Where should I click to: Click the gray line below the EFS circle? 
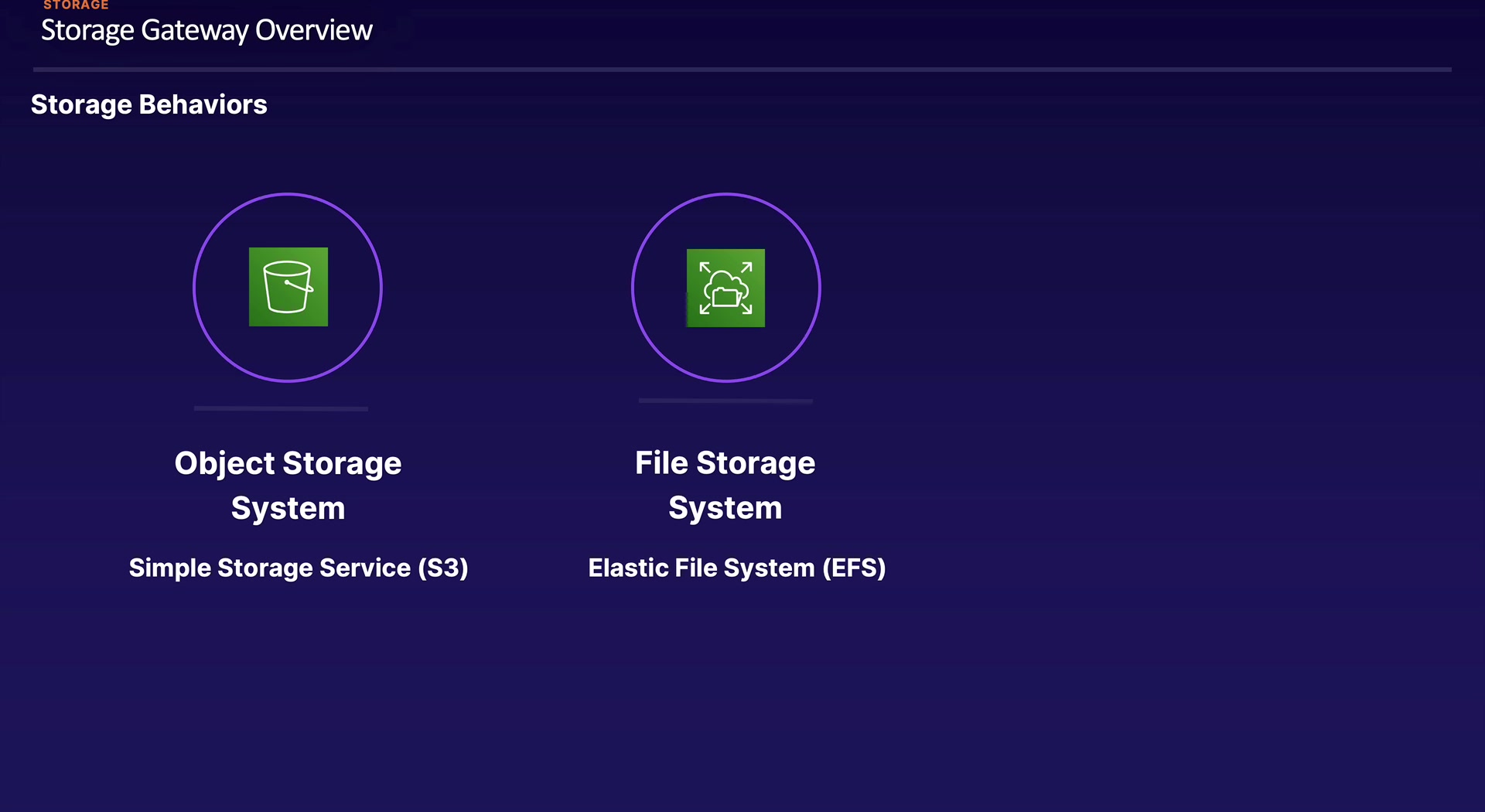click(x=725, y=401)
